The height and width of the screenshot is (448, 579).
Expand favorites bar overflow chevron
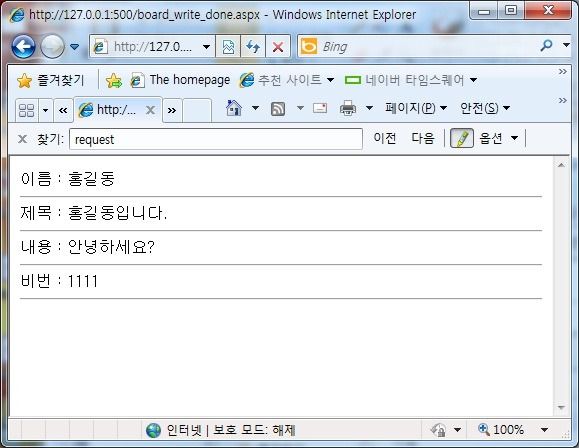(x=562, y=71)
